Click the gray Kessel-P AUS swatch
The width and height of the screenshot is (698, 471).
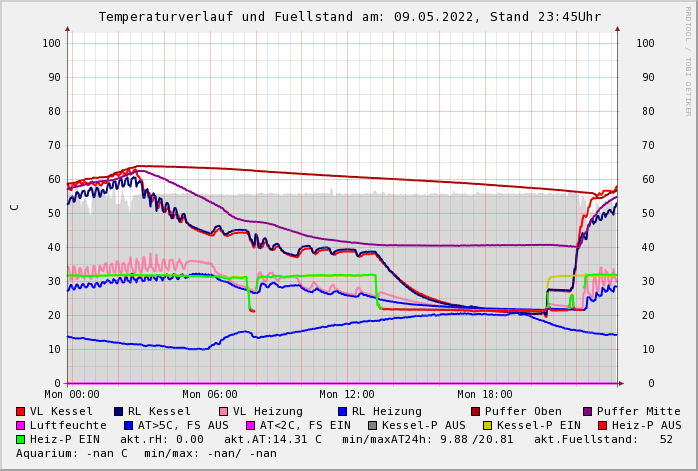[x=372, y=425]
